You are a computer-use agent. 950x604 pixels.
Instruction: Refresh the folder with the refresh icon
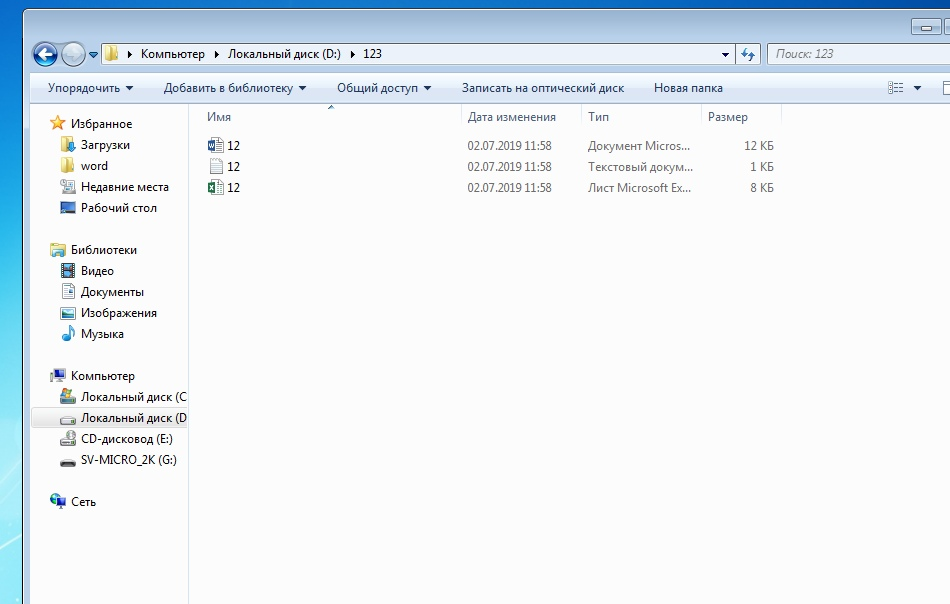(x=748, y=55)
